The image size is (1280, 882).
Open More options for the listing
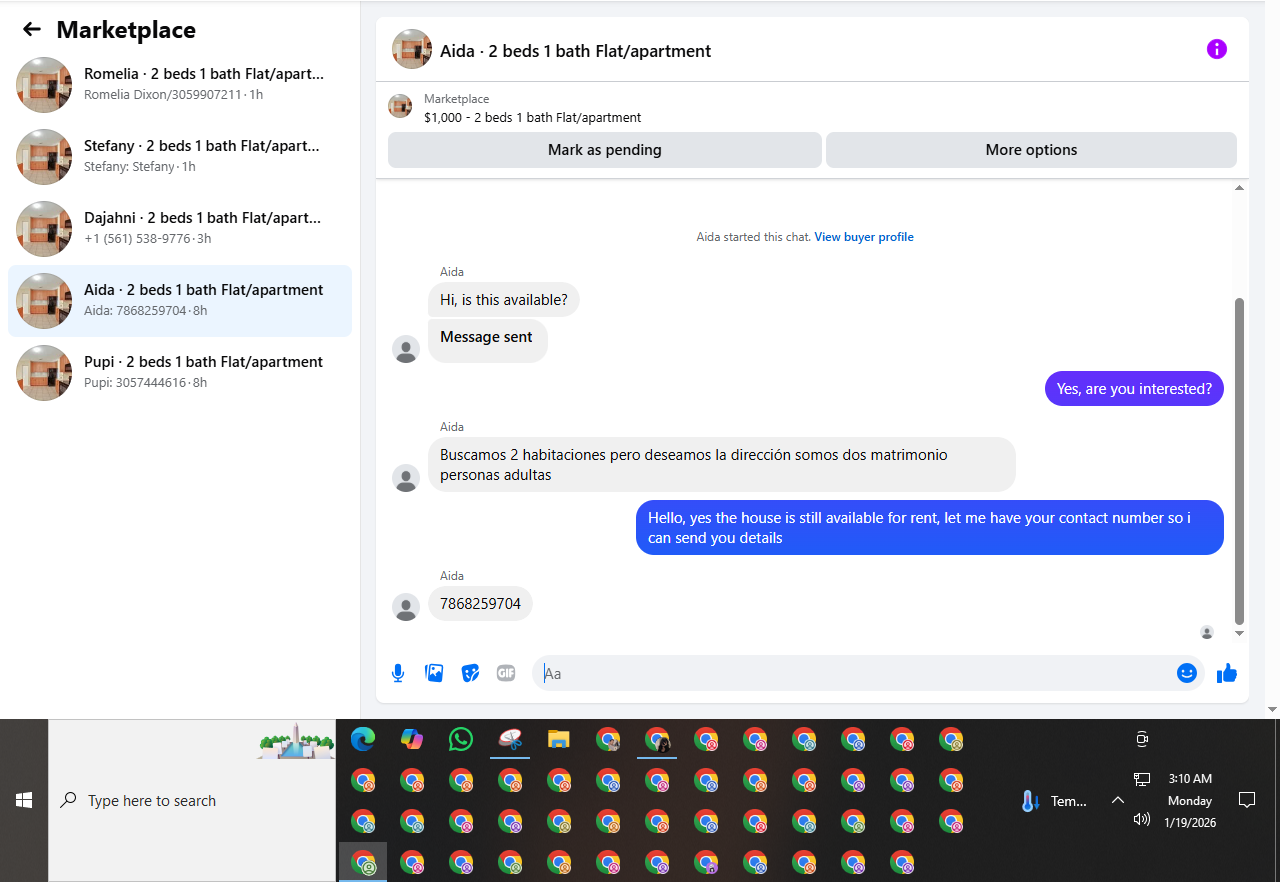click(x=1031, y=150)
